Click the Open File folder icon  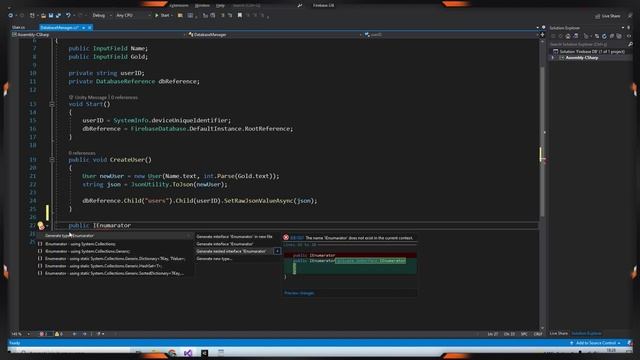point(43,16)
